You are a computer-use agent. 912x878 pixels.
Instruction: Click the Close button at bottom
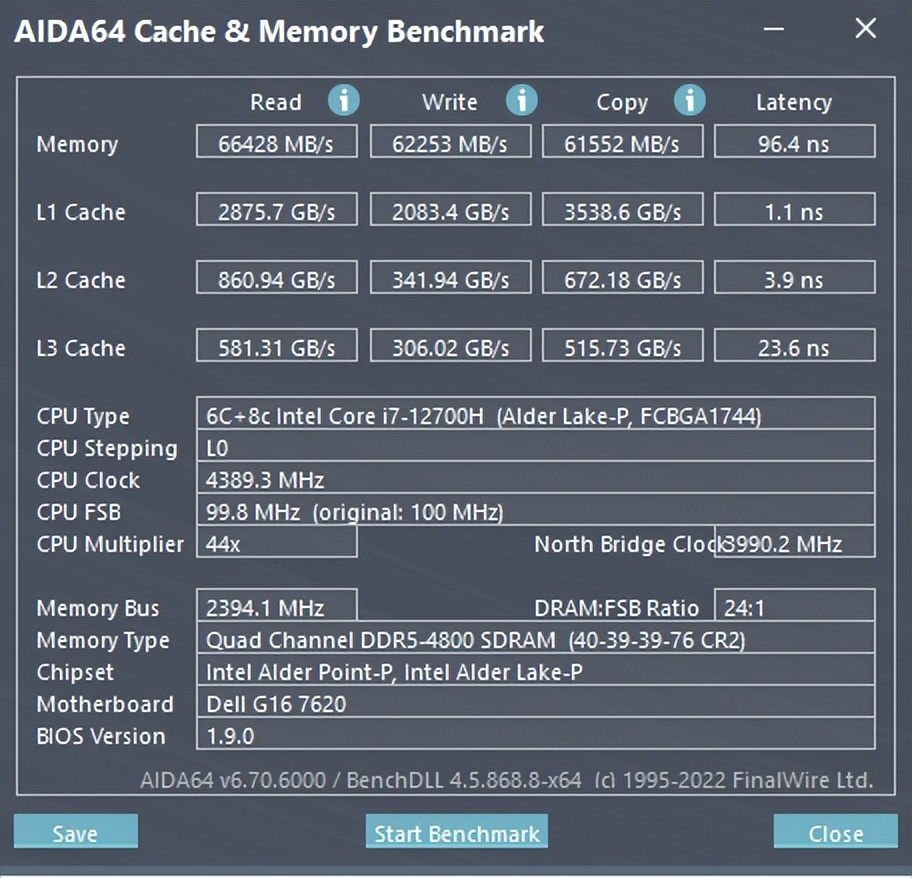click(835, 832)
